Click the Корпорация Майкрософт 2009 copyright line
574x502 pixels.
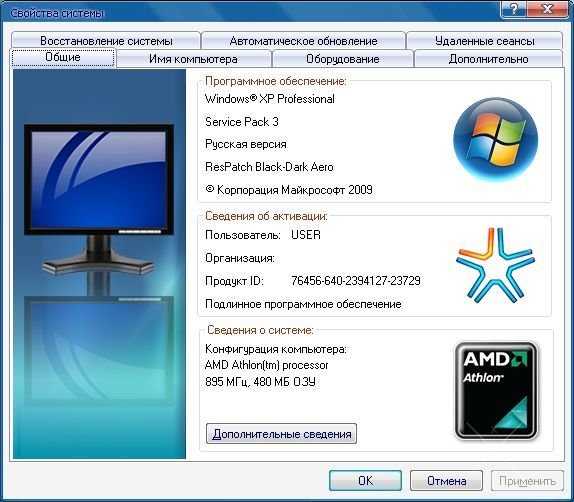(x=289, y=190)
